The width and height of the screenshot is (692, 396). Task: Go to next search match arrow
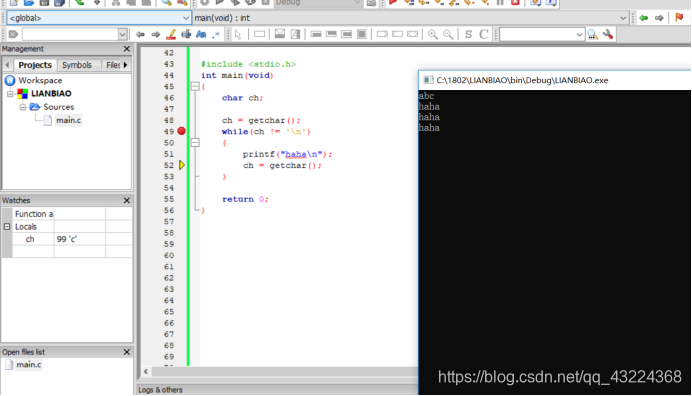tap(155, 34)
